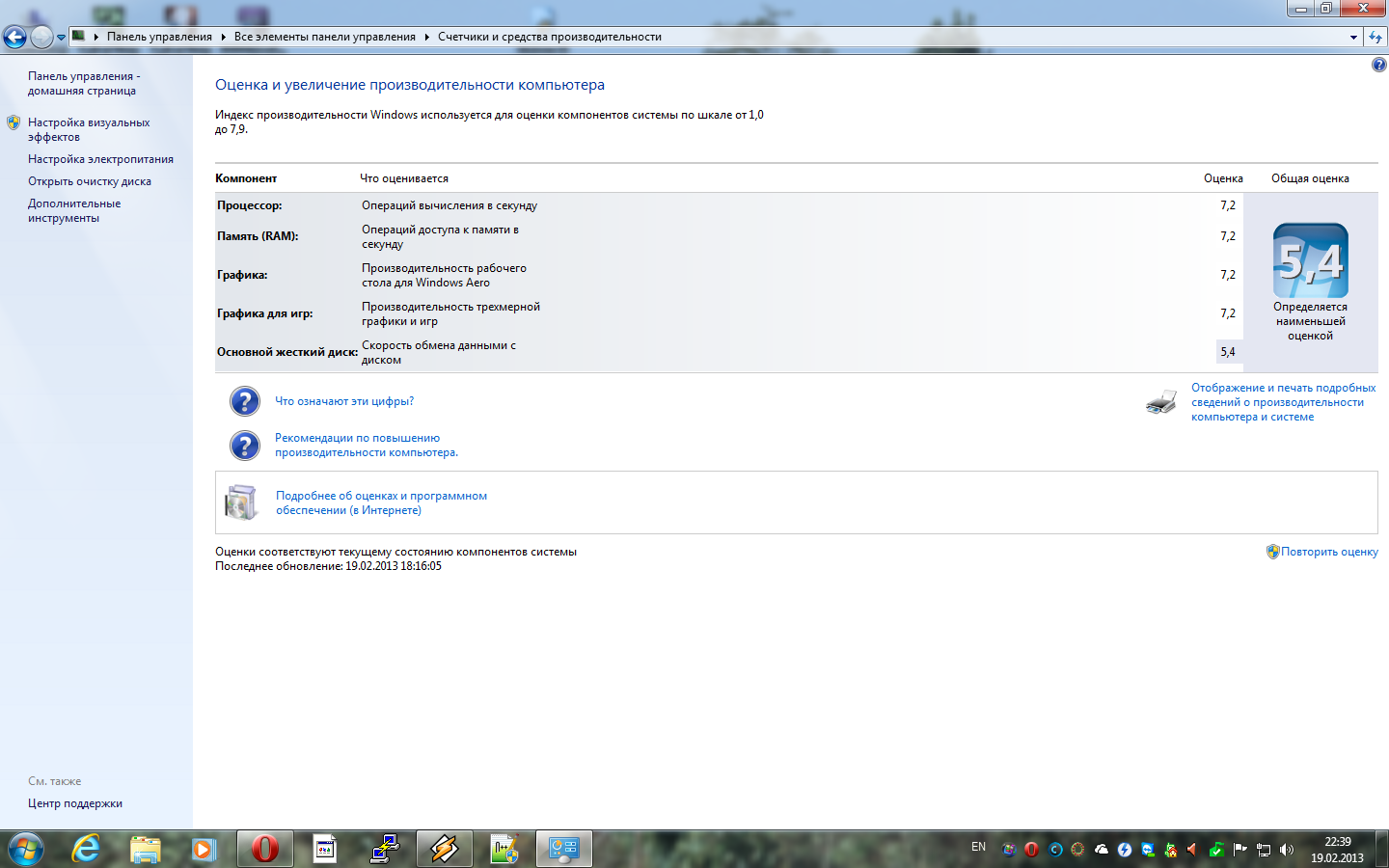Refresh the page with the address bar button
Image resolution: width=1389 pixels, height=868 pixels.
pos(1375,37)
